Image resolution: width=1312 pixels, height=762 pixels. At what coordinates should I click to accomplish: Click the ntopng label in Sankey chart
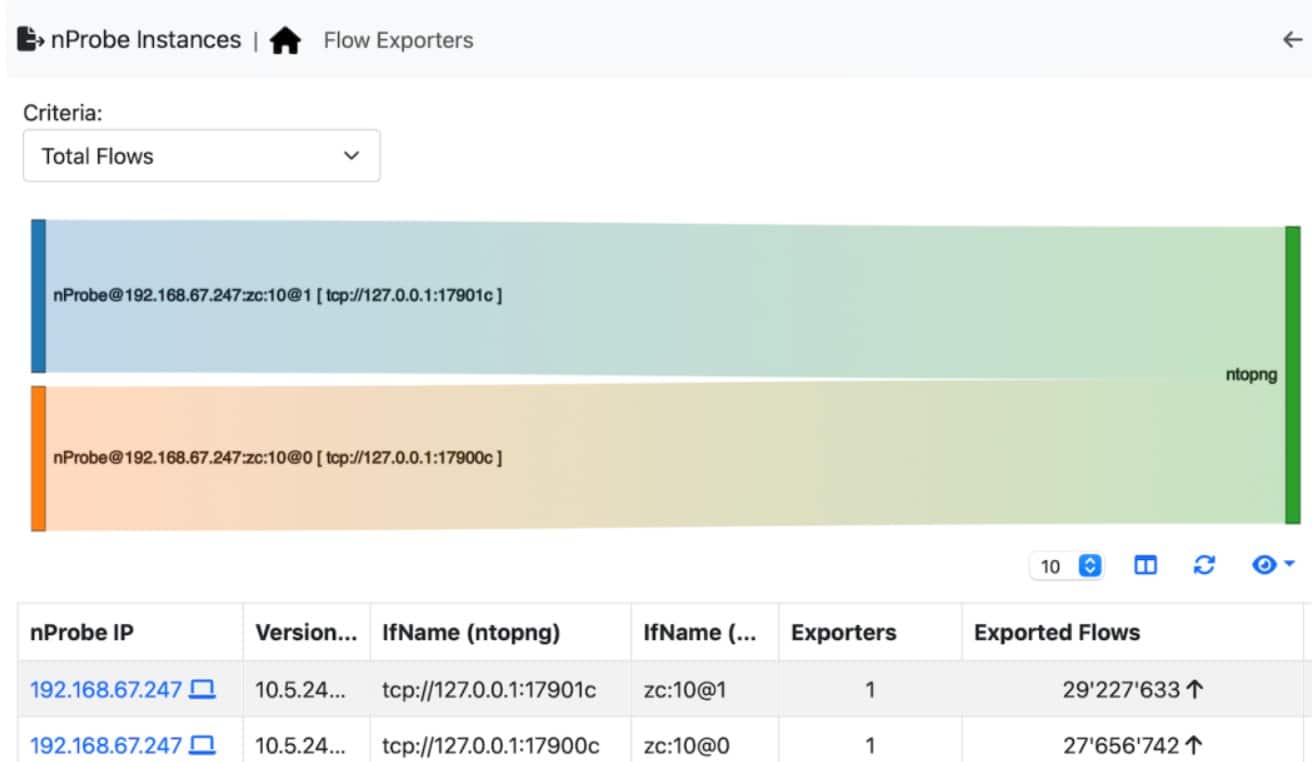pos(1252,375)
